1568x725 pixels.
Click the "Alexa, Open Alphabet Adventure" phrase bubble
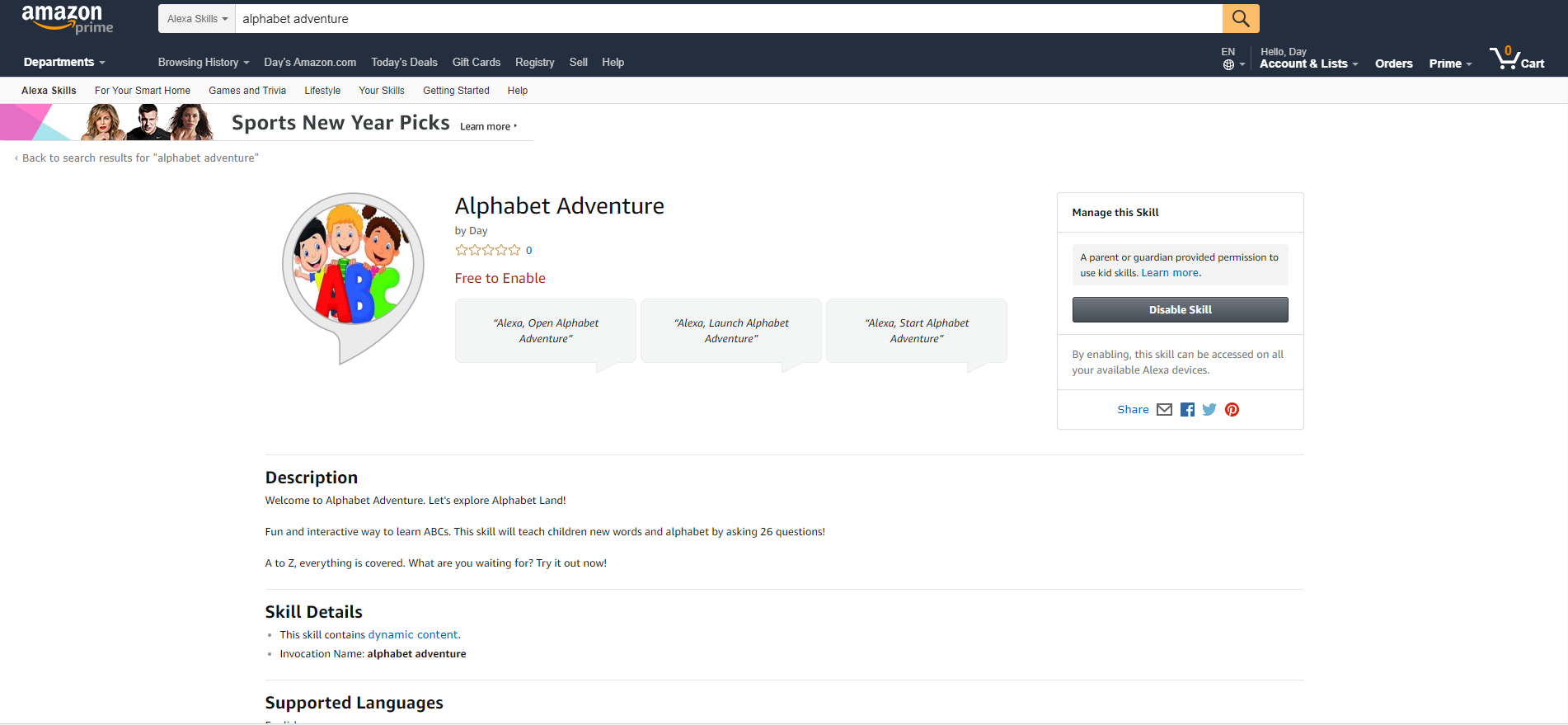tap(546, 331)
